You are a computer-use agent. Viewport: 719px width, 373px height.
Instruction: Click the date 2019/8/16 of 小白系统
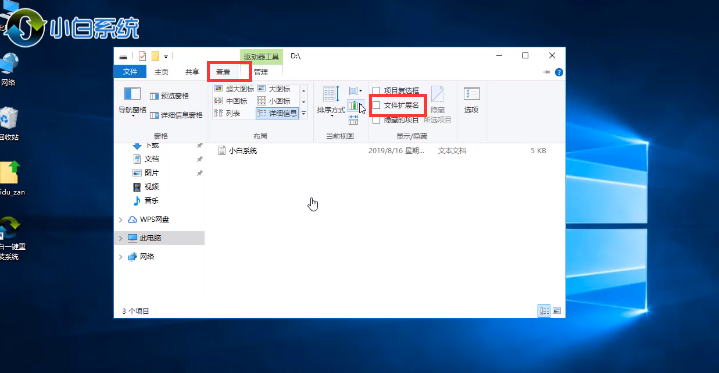point(396,150)
